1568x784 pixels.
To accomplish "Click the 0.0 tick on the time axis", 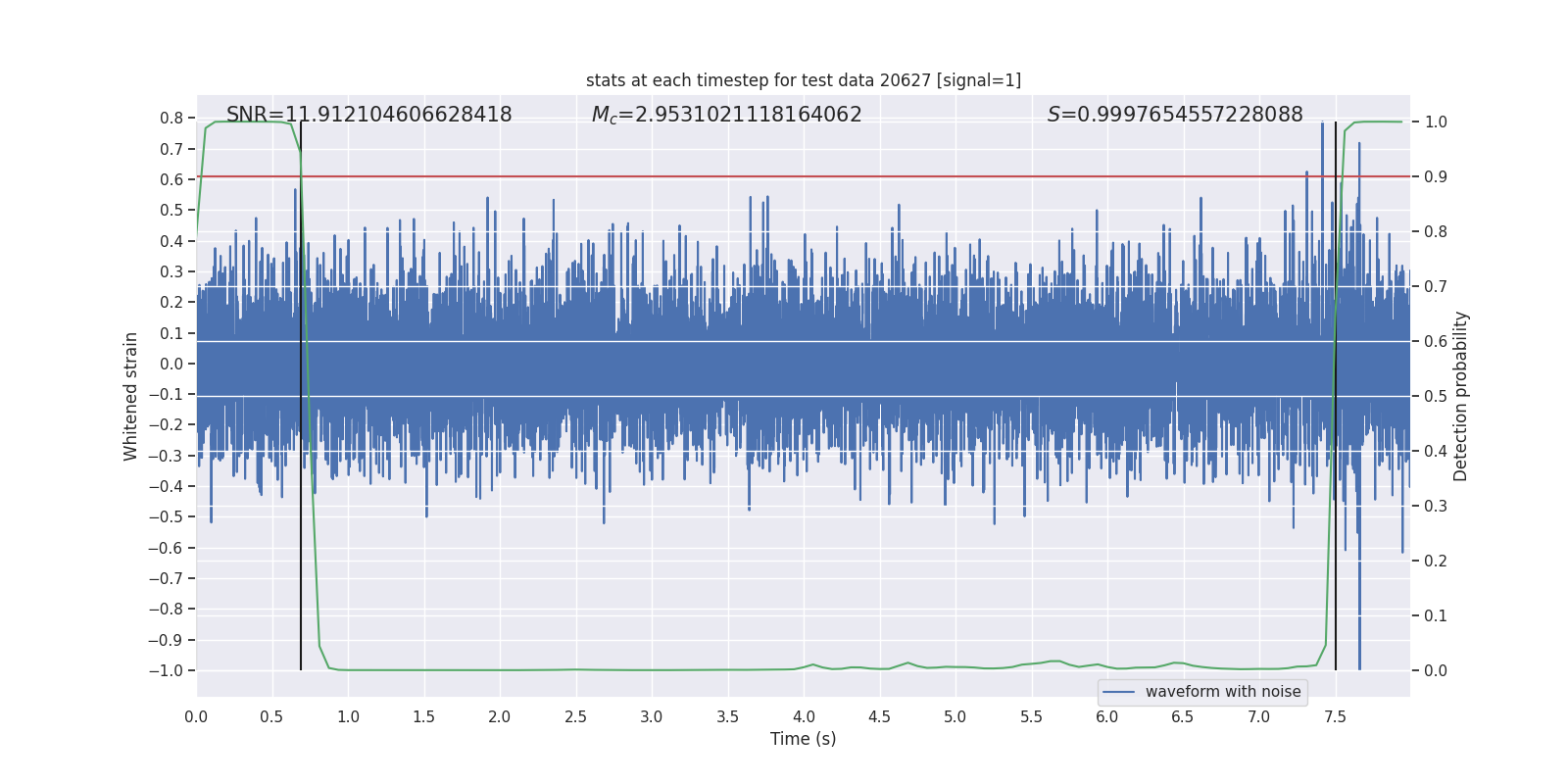I will [x=196, y=717].
